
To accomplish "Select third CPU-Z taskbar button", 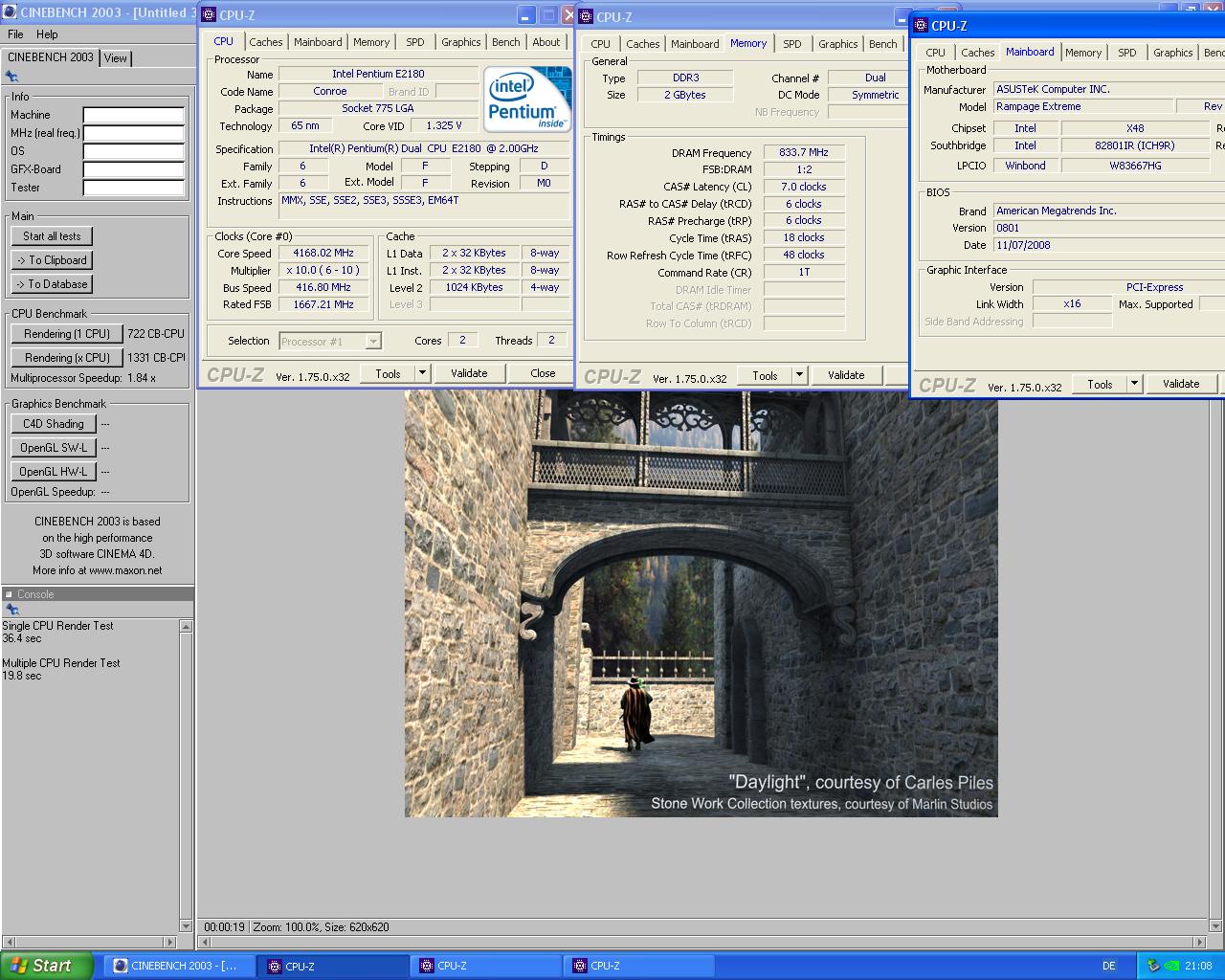I will [638, 966].
